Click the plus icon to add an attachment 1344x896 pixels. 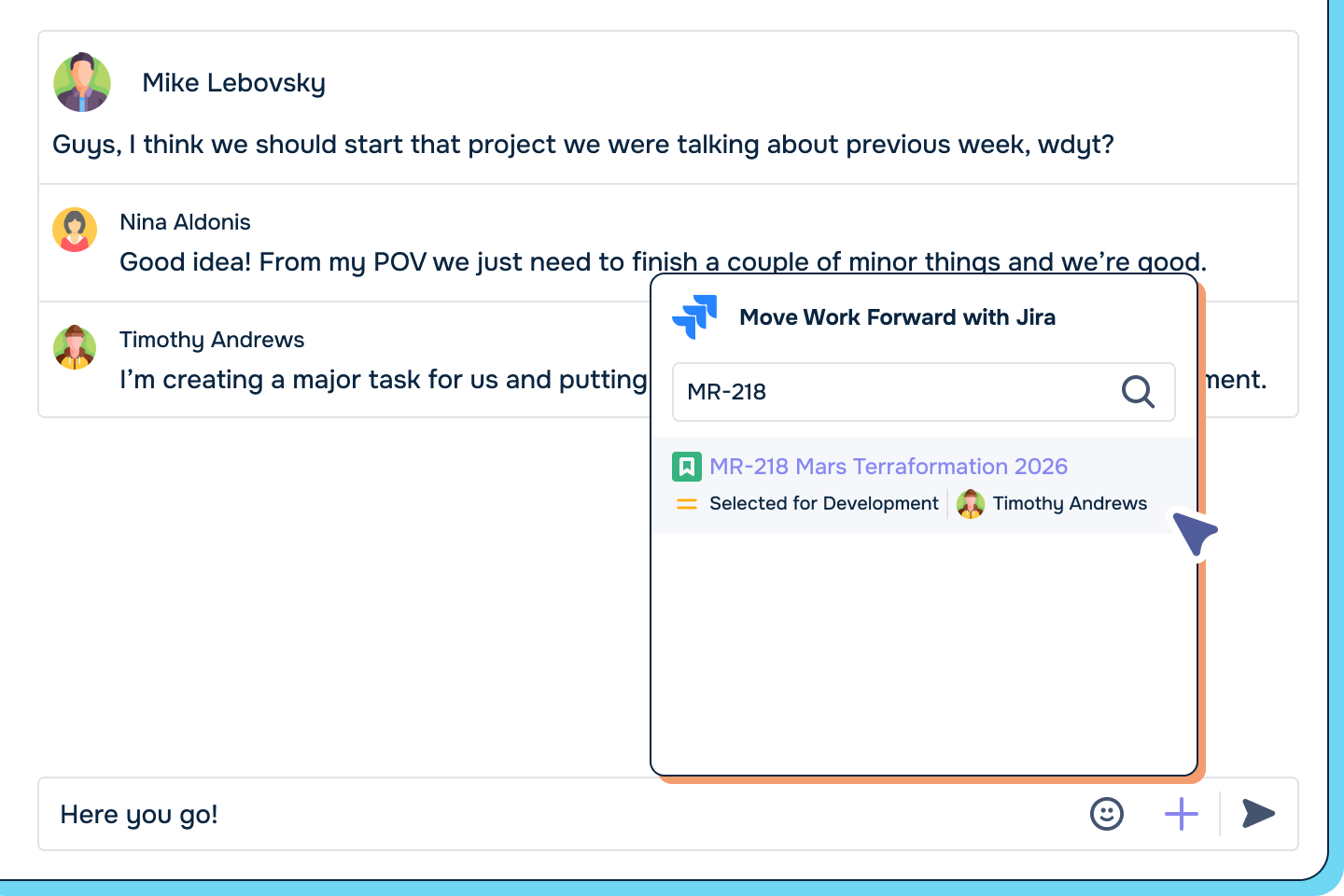(1181, 814)
